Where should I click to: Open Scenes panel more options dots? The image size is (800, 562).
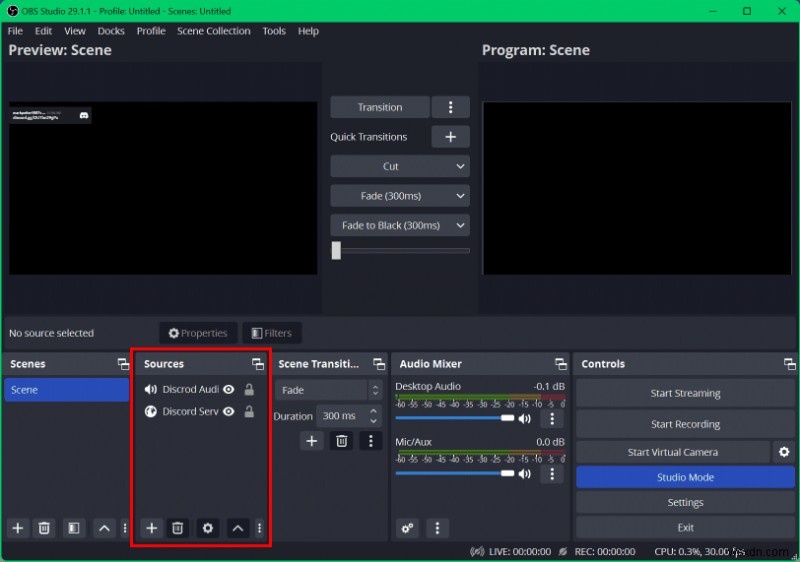125,528
